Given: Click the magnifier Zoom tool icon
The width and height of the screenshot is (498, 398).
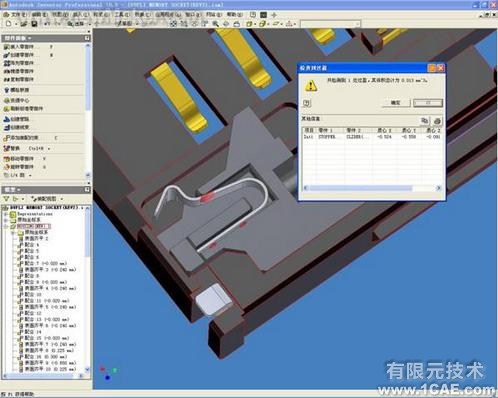Looking at the screenshot, I should coord(215,24).
